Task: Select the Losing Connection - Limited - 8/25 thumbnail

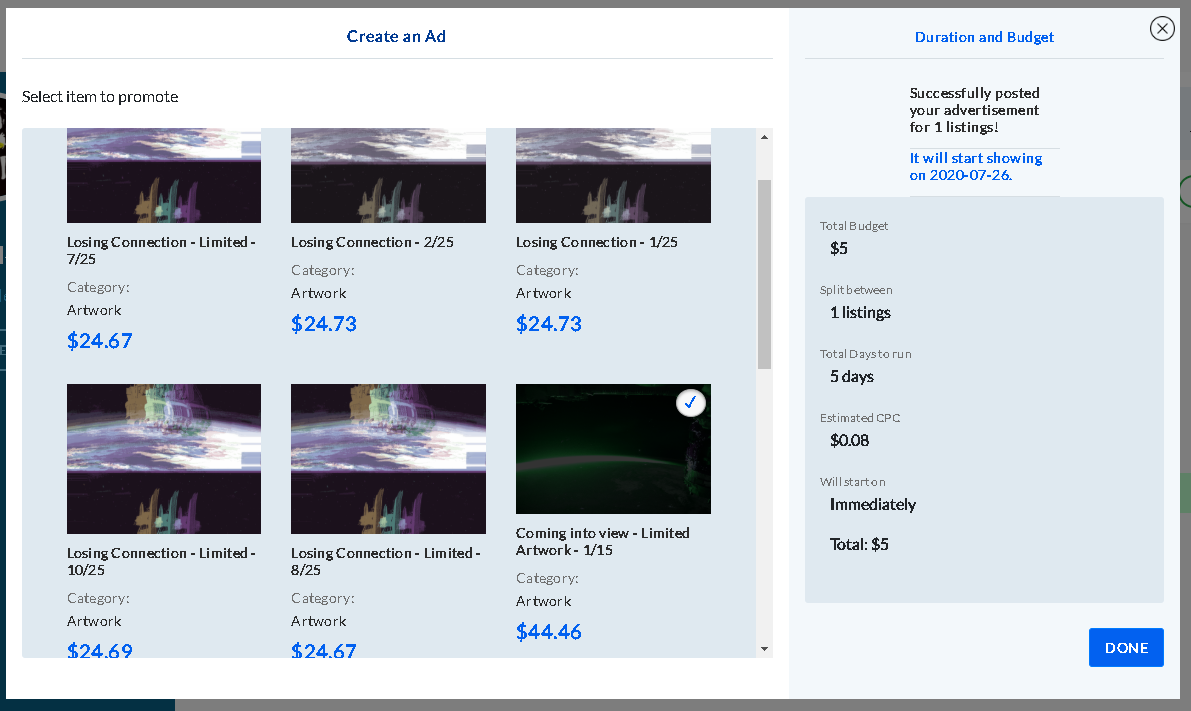Action: (388, 459)
